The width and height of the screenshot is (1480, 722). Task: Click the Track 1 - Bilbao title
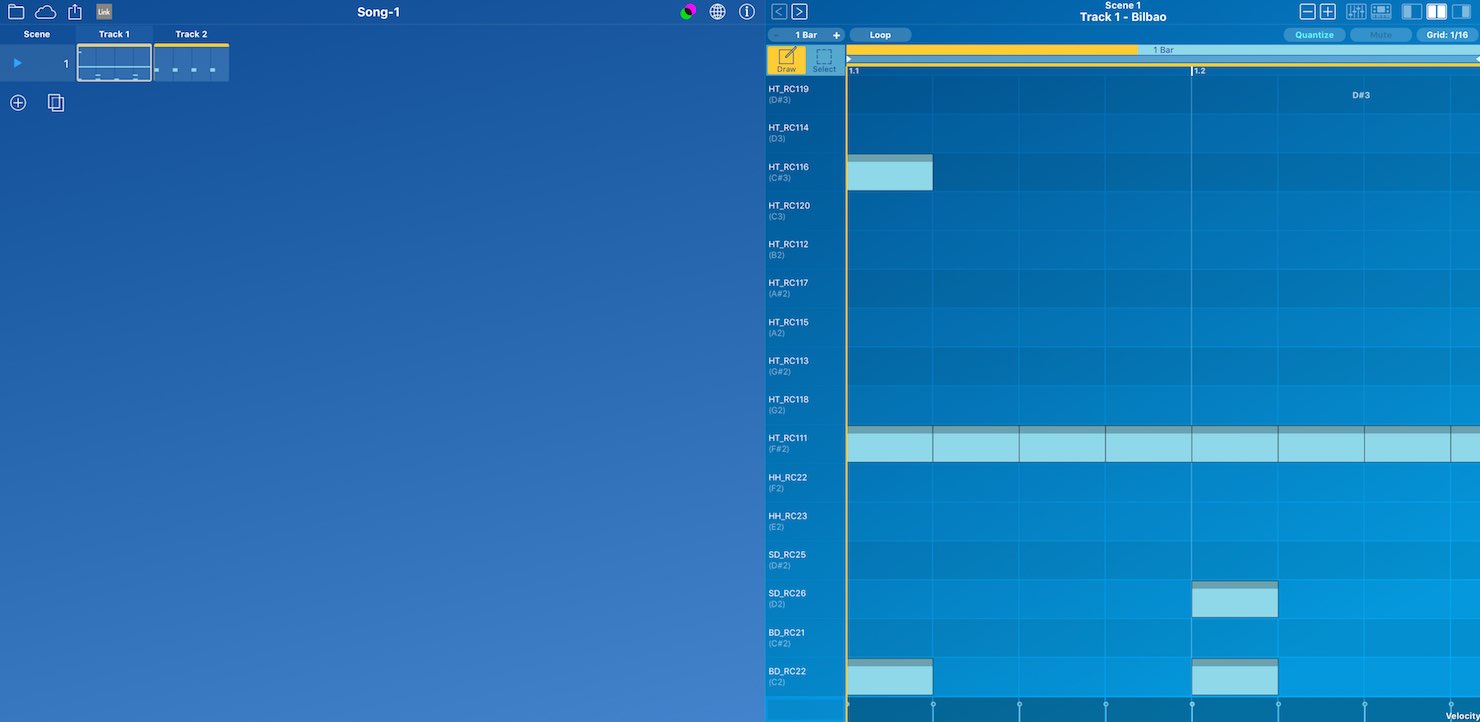pos(1123,17)
